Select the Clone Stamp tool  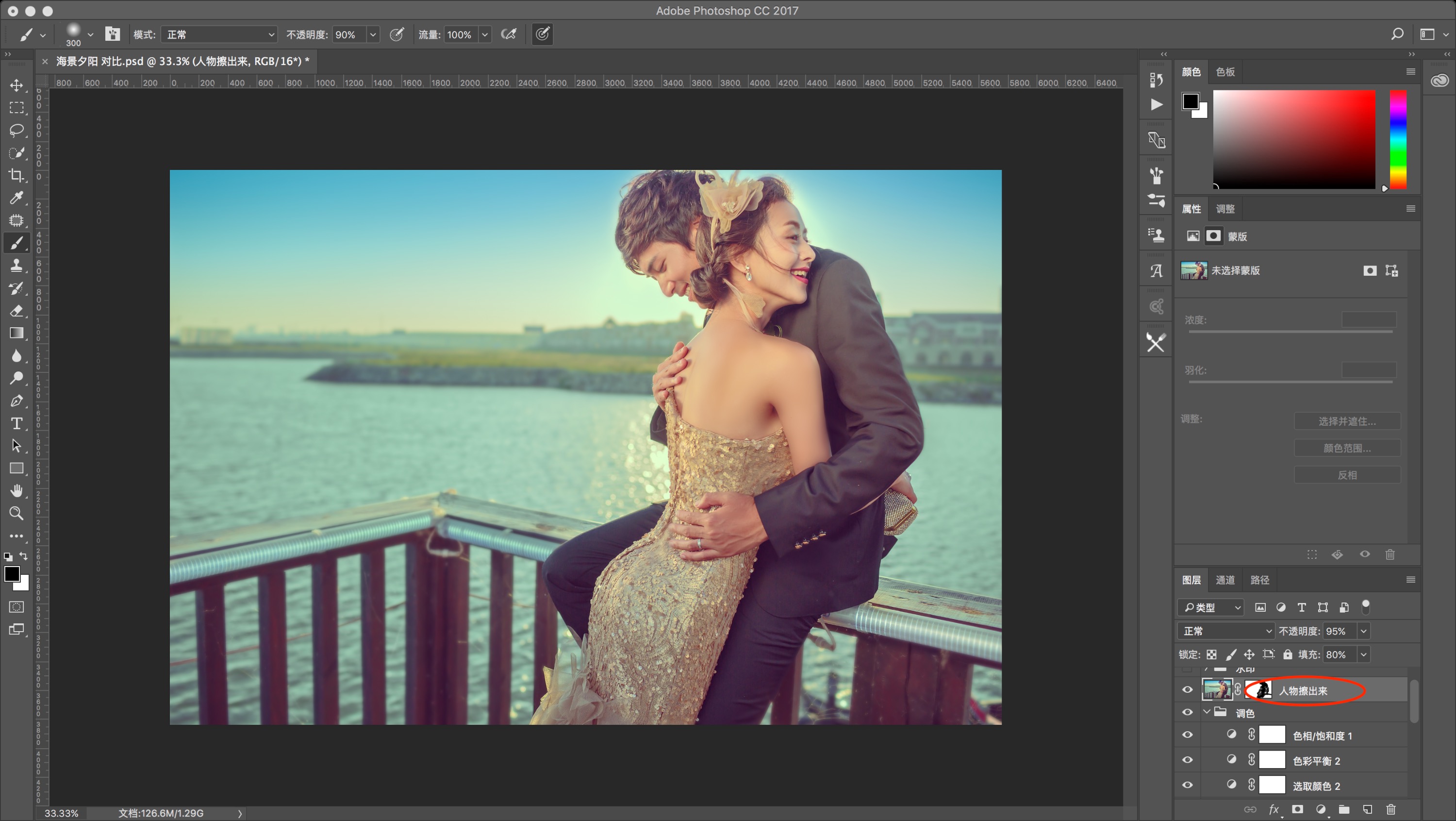point(17,266)
